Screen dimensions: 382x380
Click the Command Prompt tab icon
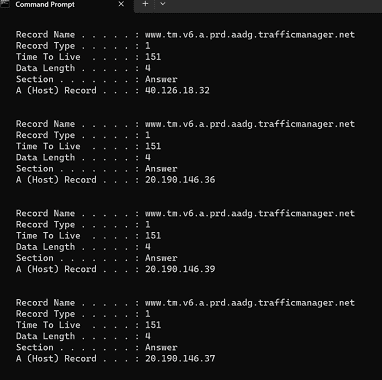tap(5, 4)
